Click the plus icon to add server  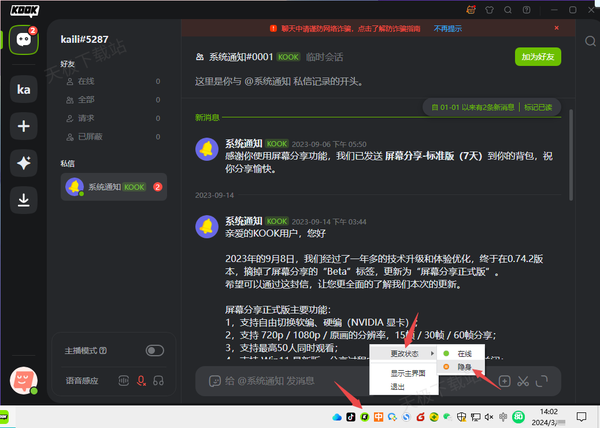coord(24,126)
